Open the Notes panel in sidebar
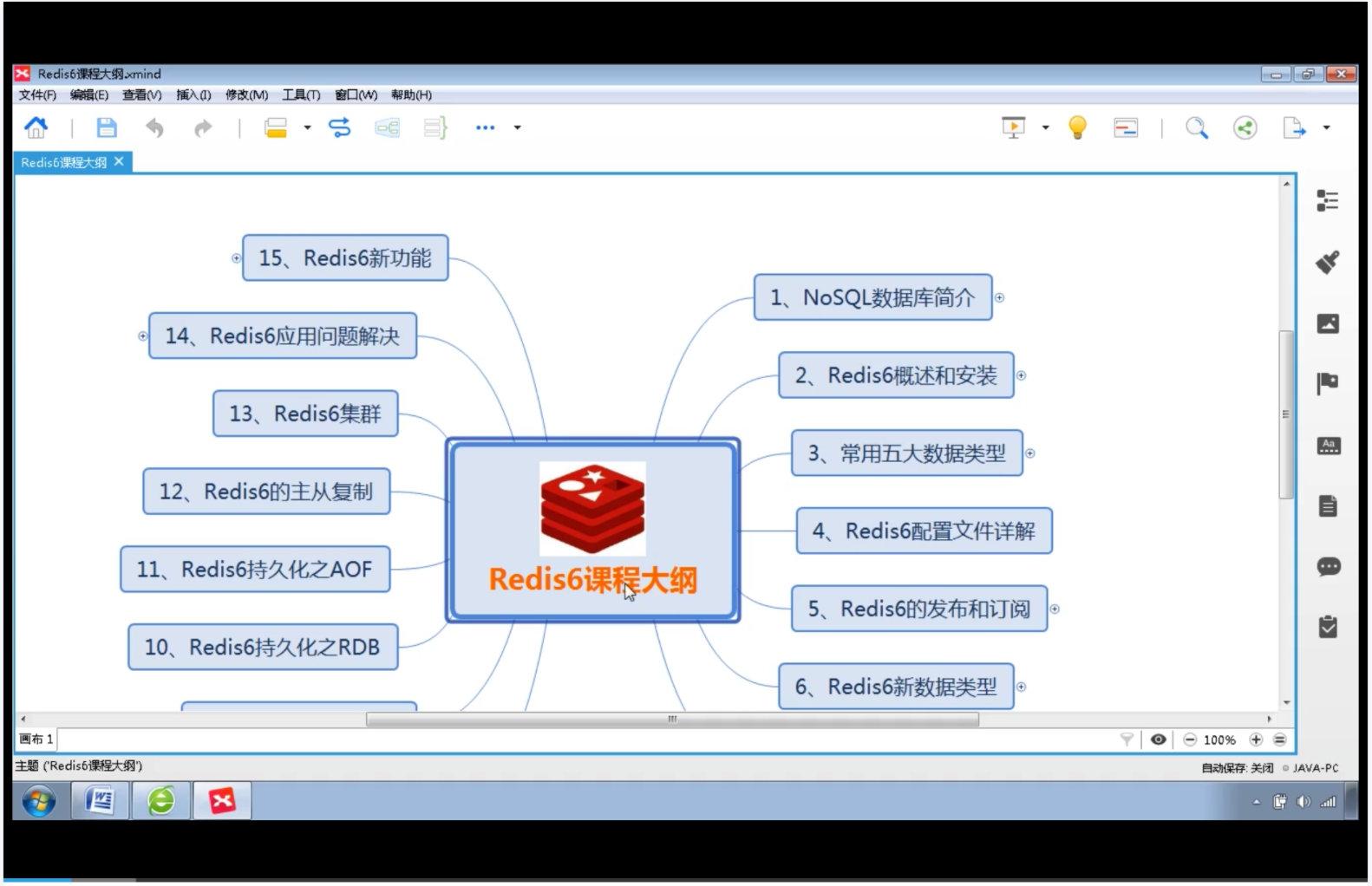 (1328, 505)
